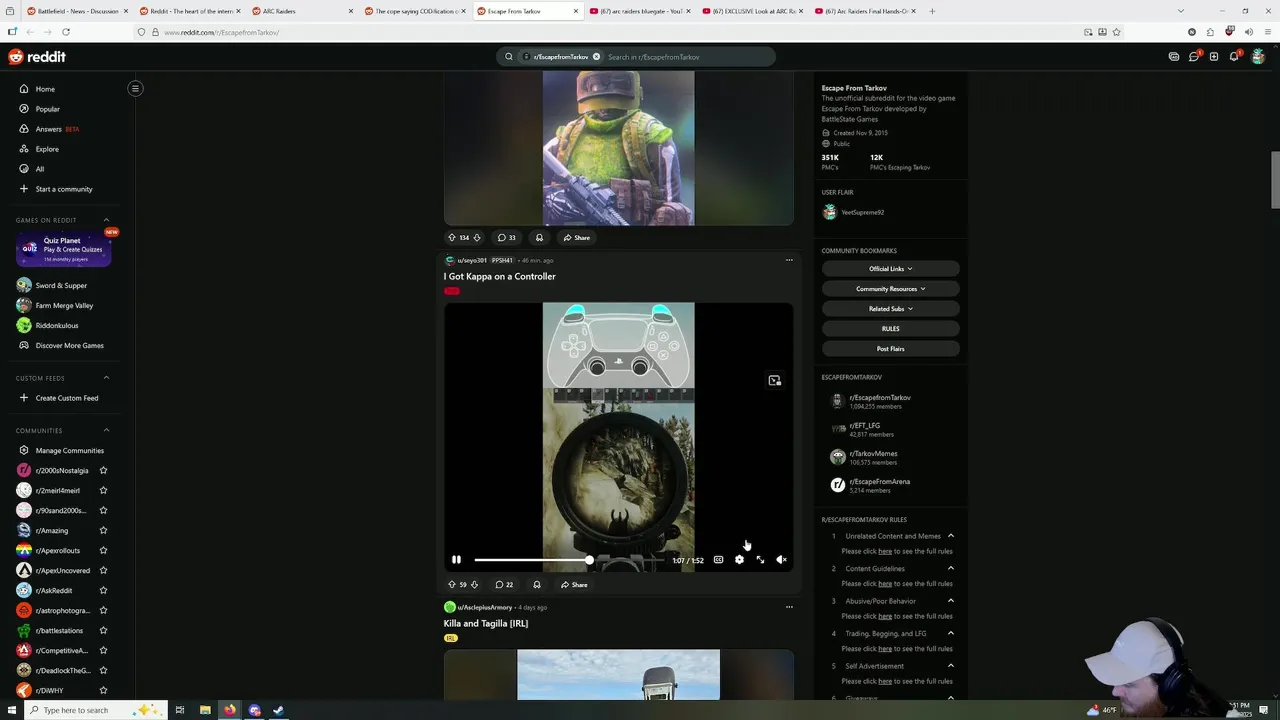Open Reddit chat icon in header
Viewport: 1280px width, 720px height.
click(1194, 57)
